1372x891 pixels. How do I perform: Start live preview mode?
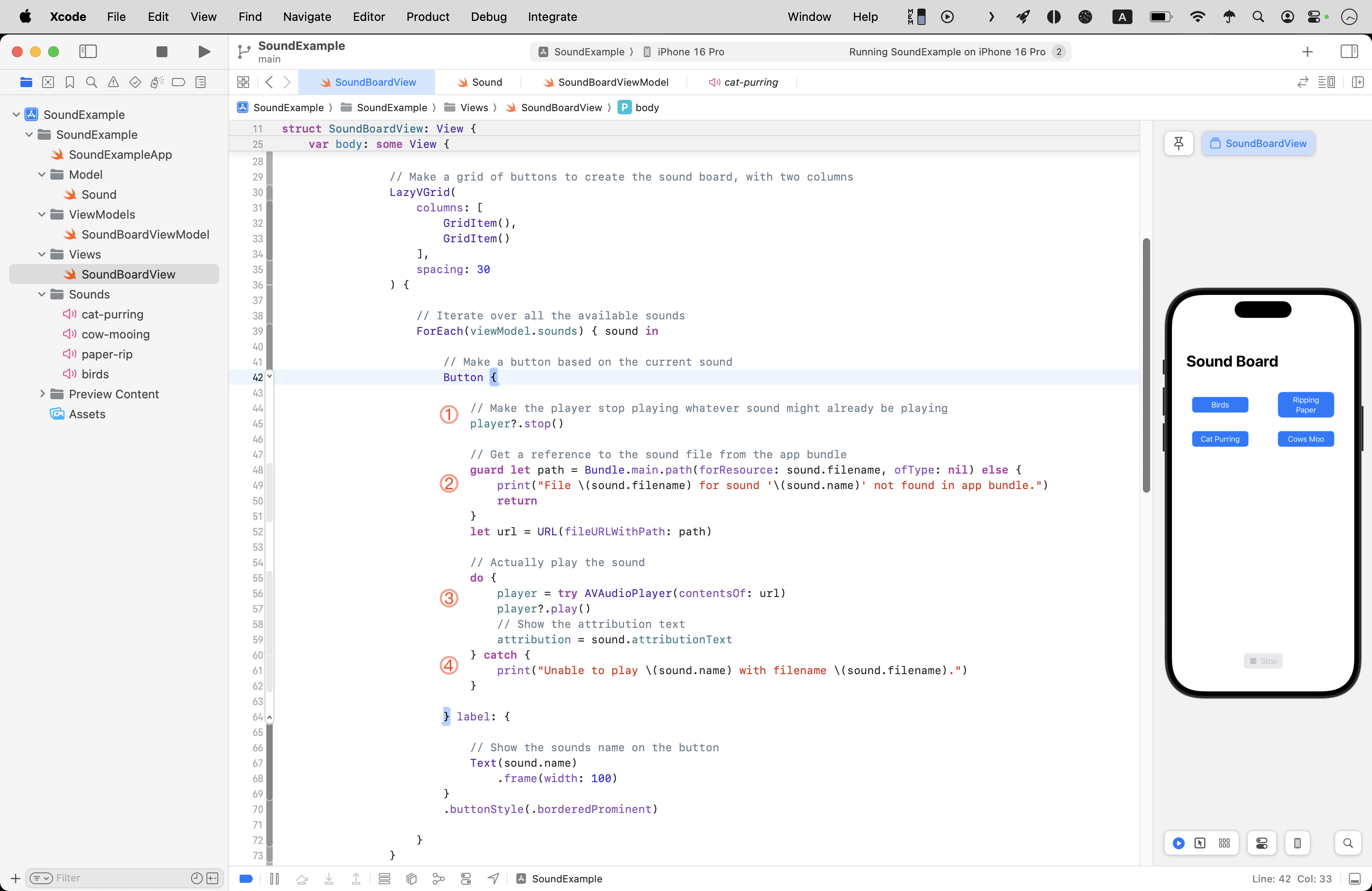(1178, 843)
